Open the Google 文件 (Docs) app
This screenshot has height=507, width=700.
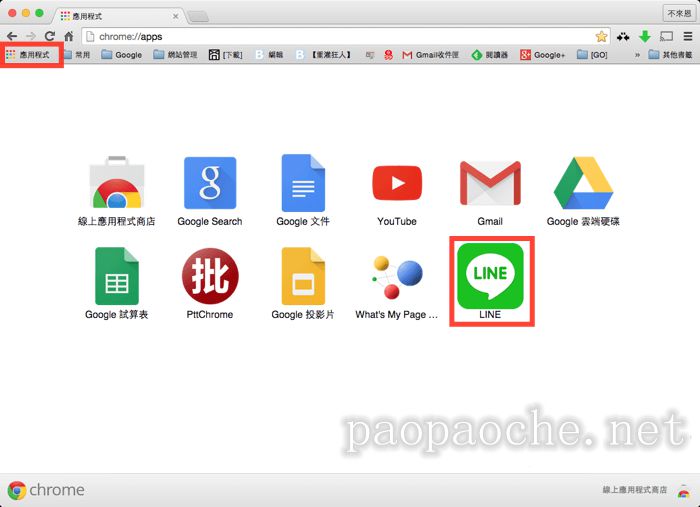pyautogui.click(x=303, y=183)
